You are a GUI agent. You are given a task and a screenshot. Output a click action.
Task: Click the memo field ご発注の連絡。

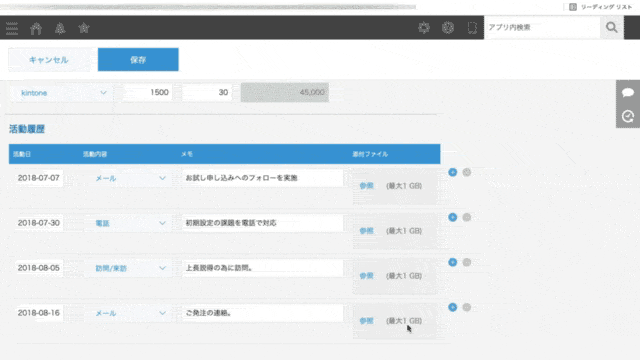[262, 313]
